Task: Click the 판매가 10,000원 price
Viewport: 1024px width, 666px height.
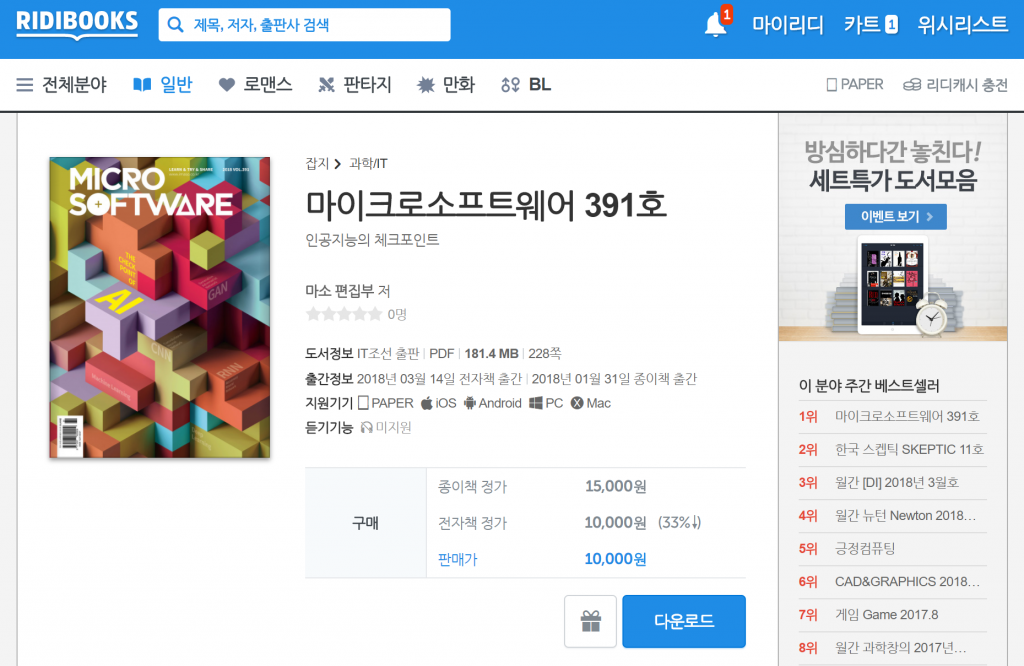Action: pyautogui.click(x=615, y=559)
